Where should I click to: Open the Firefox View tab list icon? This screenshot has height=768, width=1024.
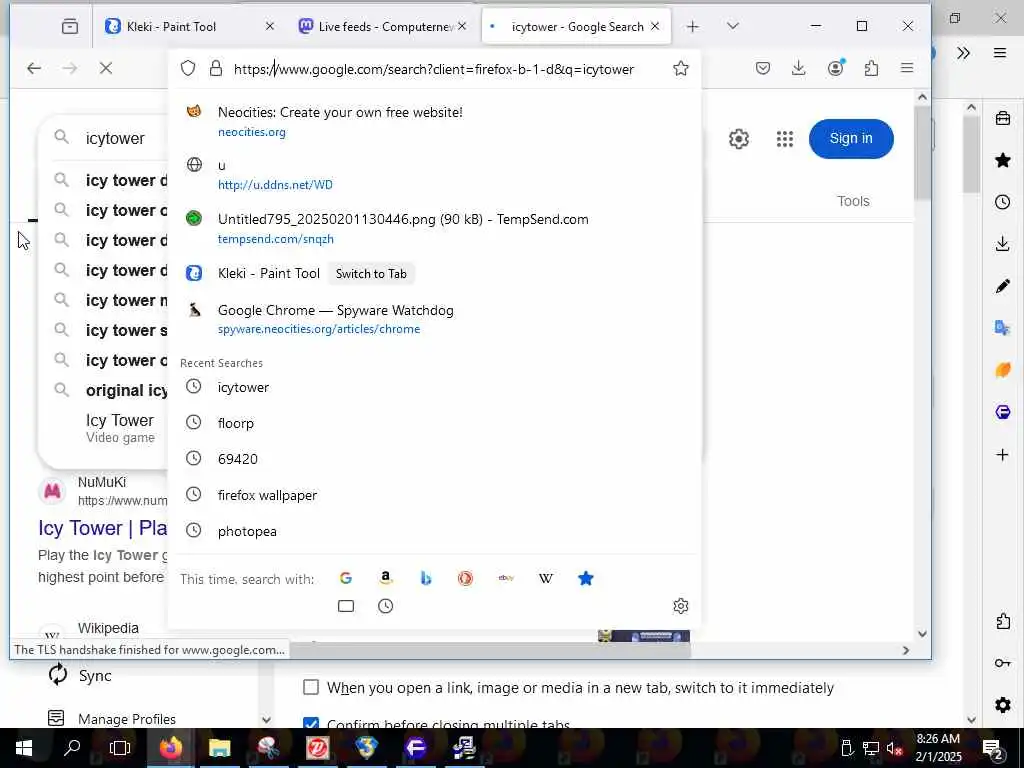(70, 26)
